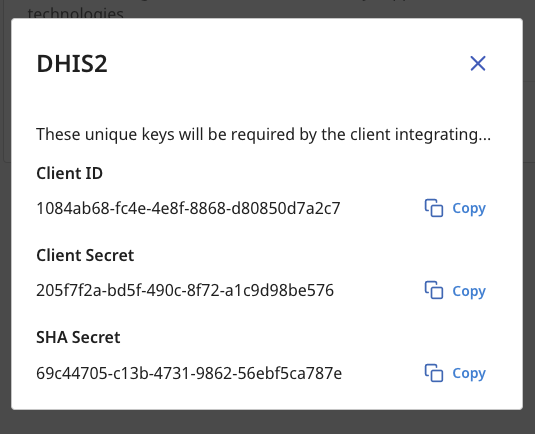The height and width of the screenshot is (434, 535).
Task: Click the copy icon beside Client ID
Action: pyautogui.click(x=434, y=208)
